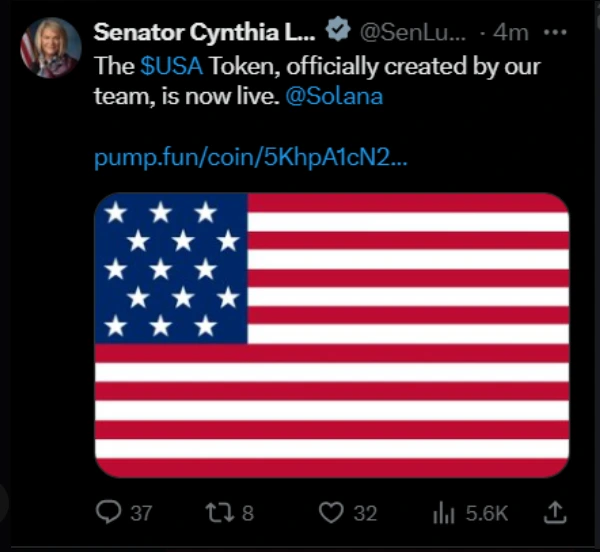This screenshot has height=552, width=600.
Task: Click the tweet text 'officially created by our'
Action: 413,66
